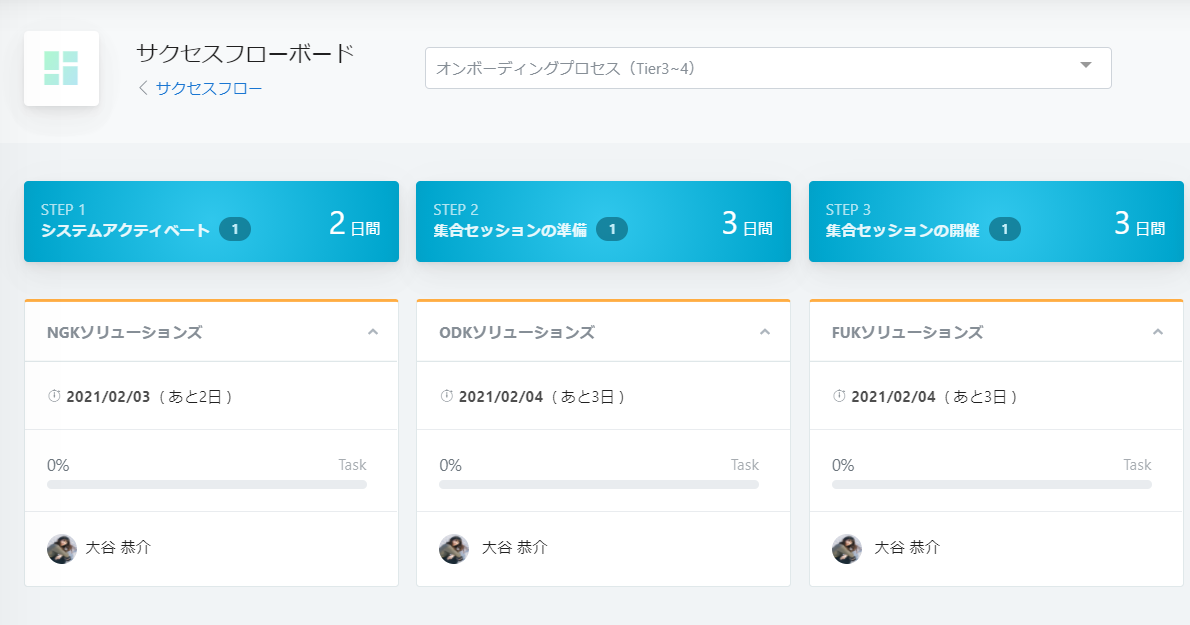1190x625 pixels.
Task: Click 大谷 恭介 avatar in NGK card
Action: click(x=62, y=548)
